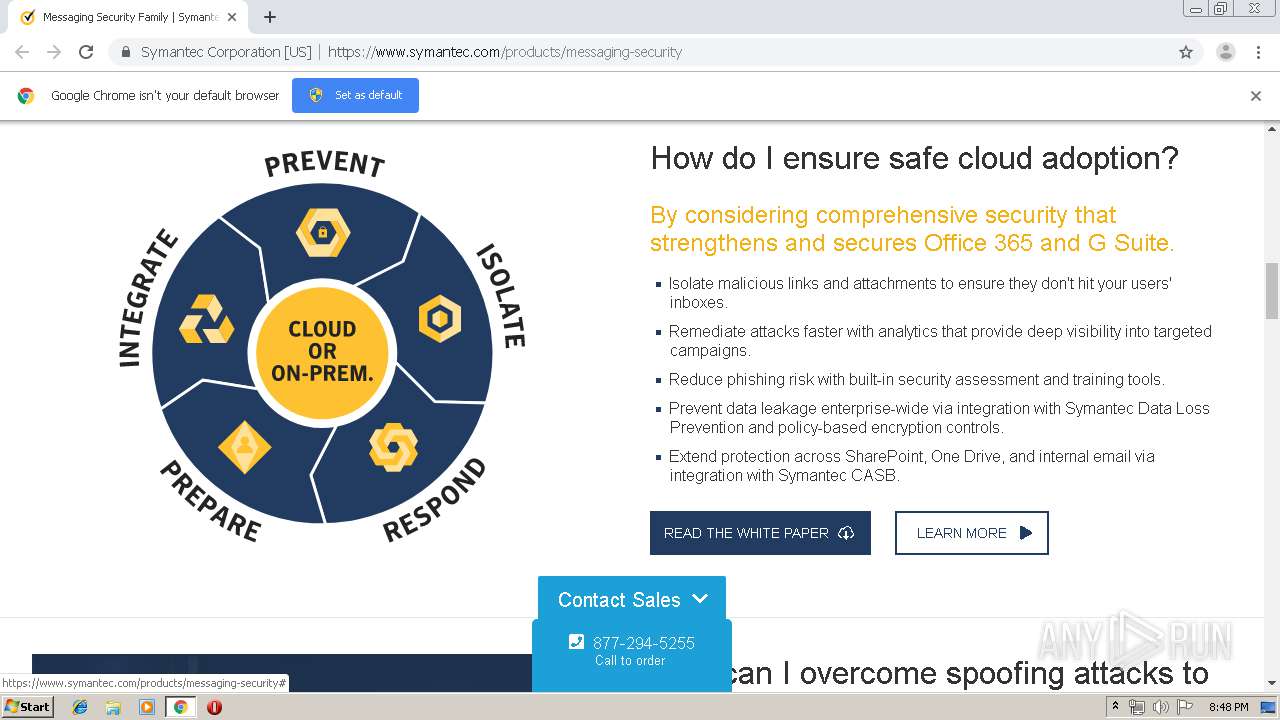Reload the current page

(86, 52)
